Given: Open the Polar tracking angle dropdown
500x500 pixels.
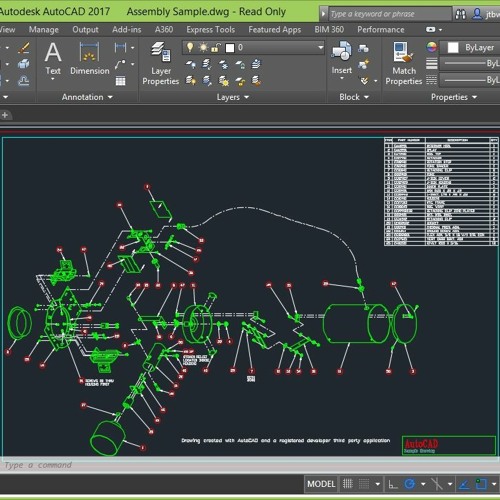Looking at the screenshot, I should [x=423, y=484].
